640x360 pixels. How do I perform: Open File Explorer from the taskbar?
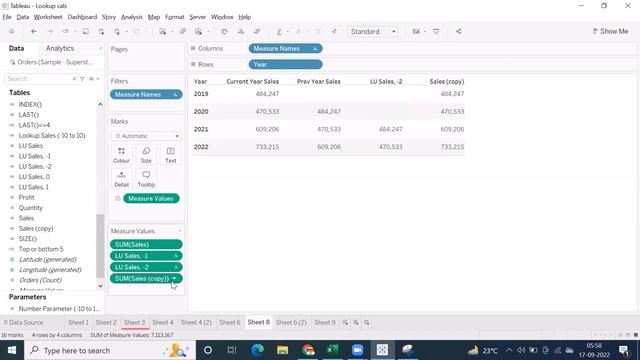click(282, 350)
